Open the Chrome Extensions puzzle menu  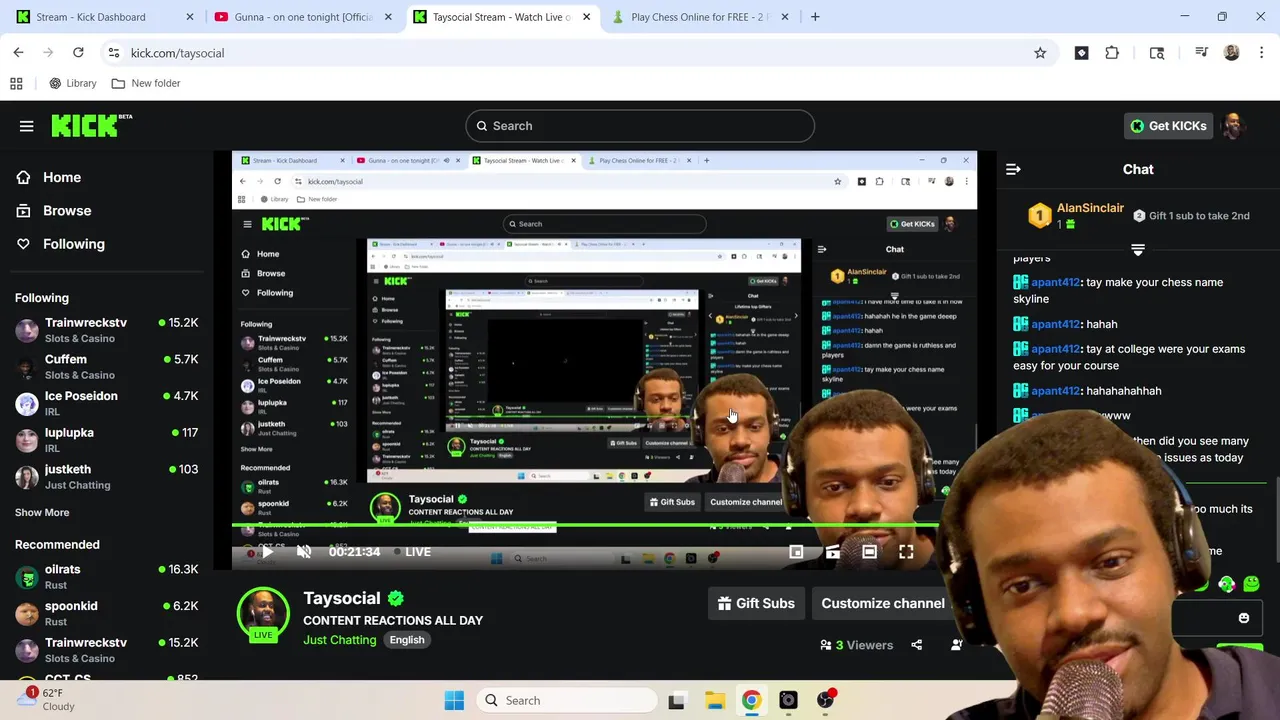(x=1112, y=53)
